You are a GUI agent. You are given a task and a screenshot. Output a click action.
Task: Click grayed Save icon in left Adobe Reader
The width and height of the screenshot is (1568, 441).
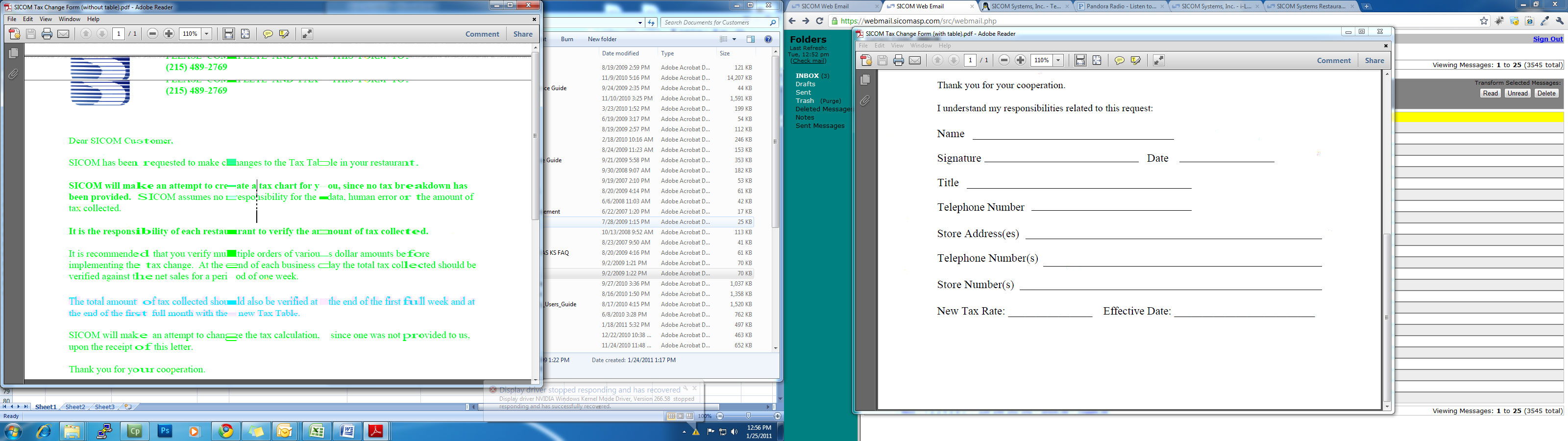click(x=30, y=34)
